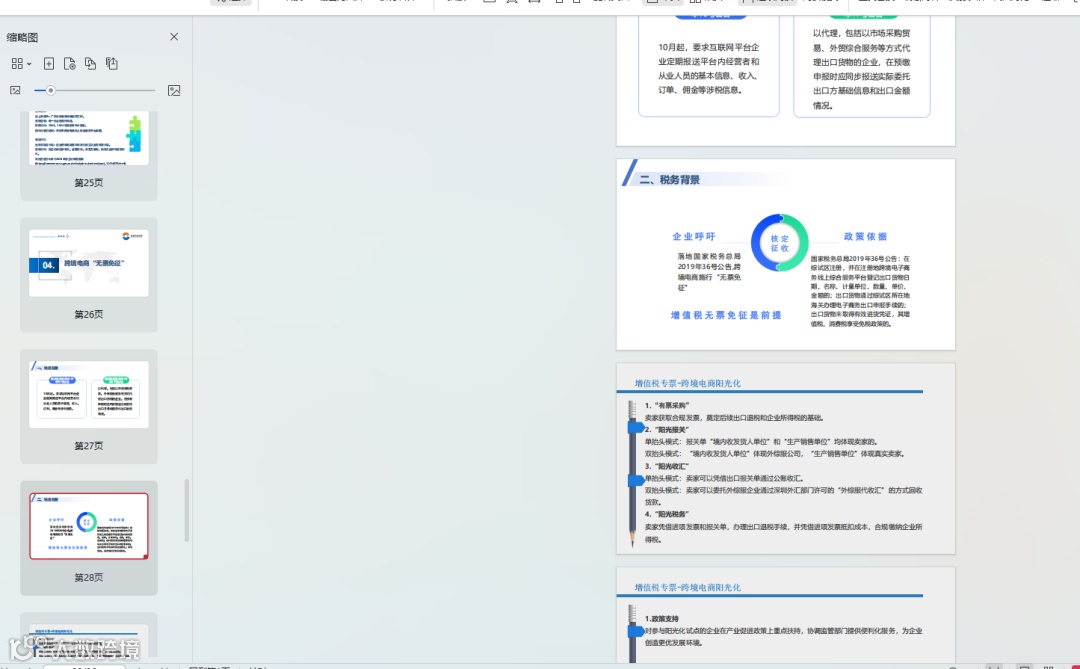The width and height of the screenshot is (1080, 669).
Task: Click the replace page icon
Action: [90, 63]
